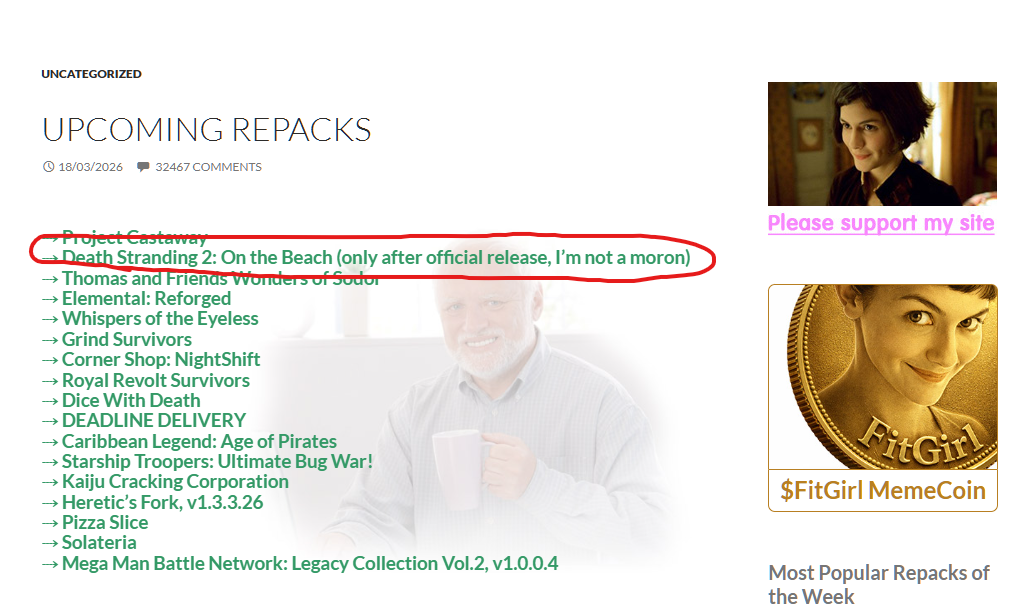Screen dimensions: 1021x616
Task: Click the Grind Survivors list item
Action: pos(127,339)
